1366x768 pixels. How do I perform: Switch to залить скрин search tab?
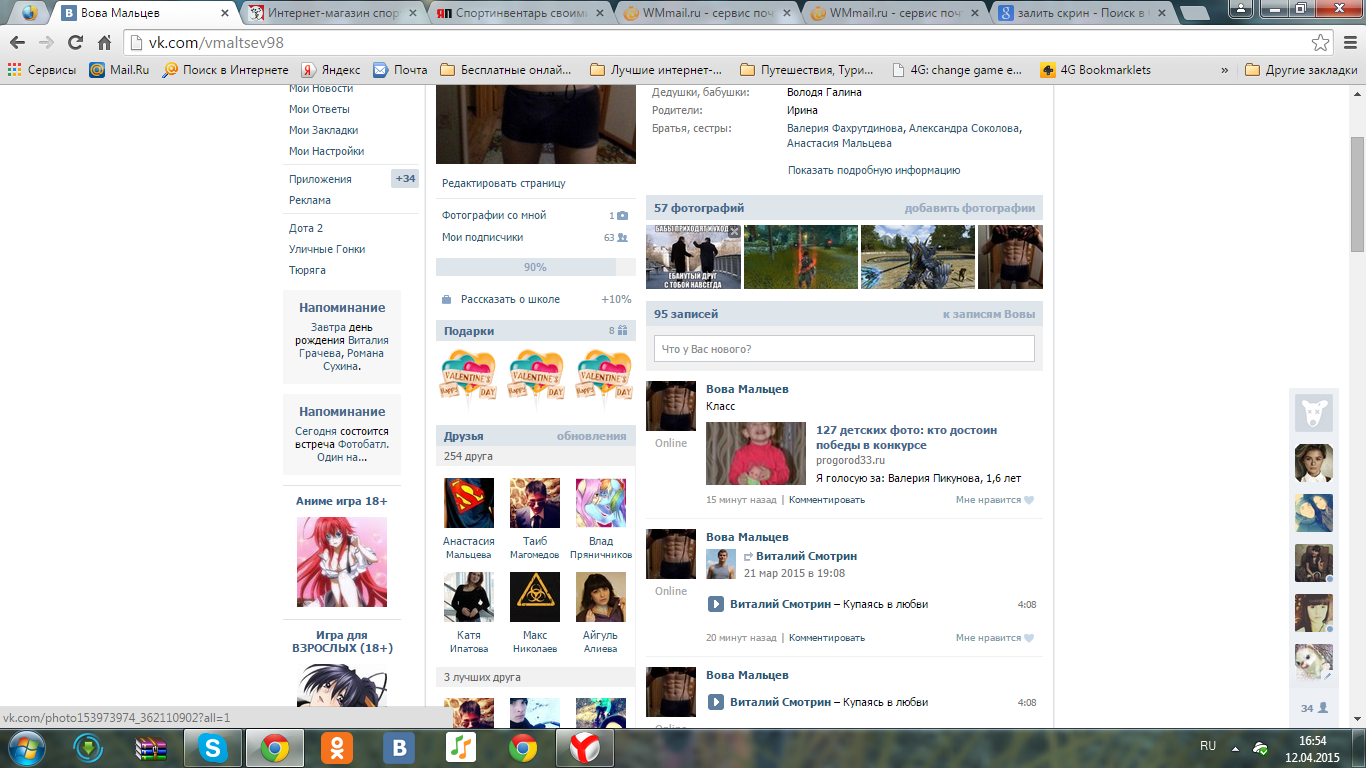pyautogui.click(x=1081, y=13)
